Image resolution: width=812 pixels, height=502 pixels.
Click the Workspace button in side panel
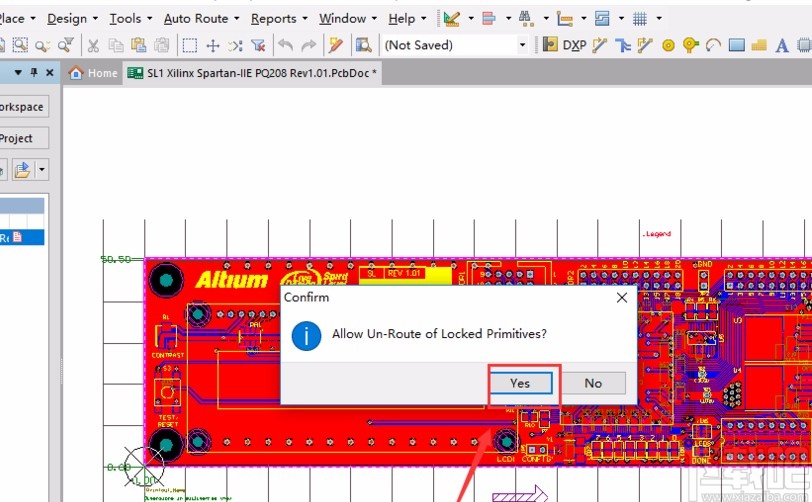point(23,107)
